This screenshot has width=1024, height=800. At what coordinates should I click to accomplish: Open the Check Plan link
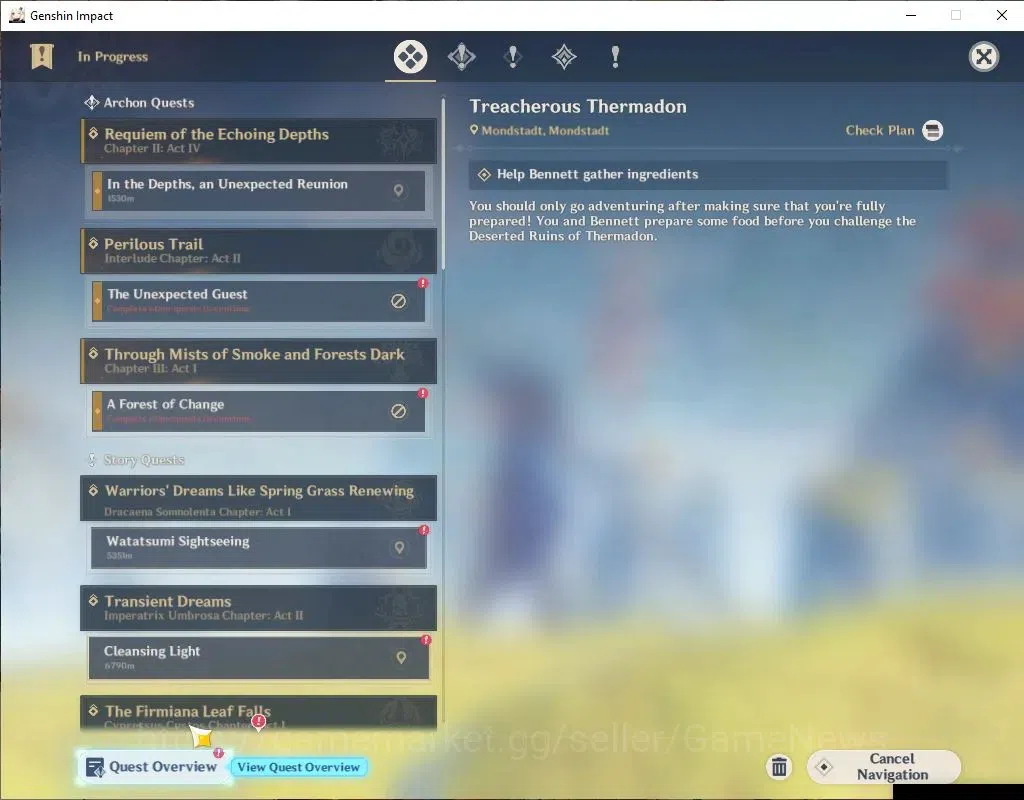tap(880, 130)
